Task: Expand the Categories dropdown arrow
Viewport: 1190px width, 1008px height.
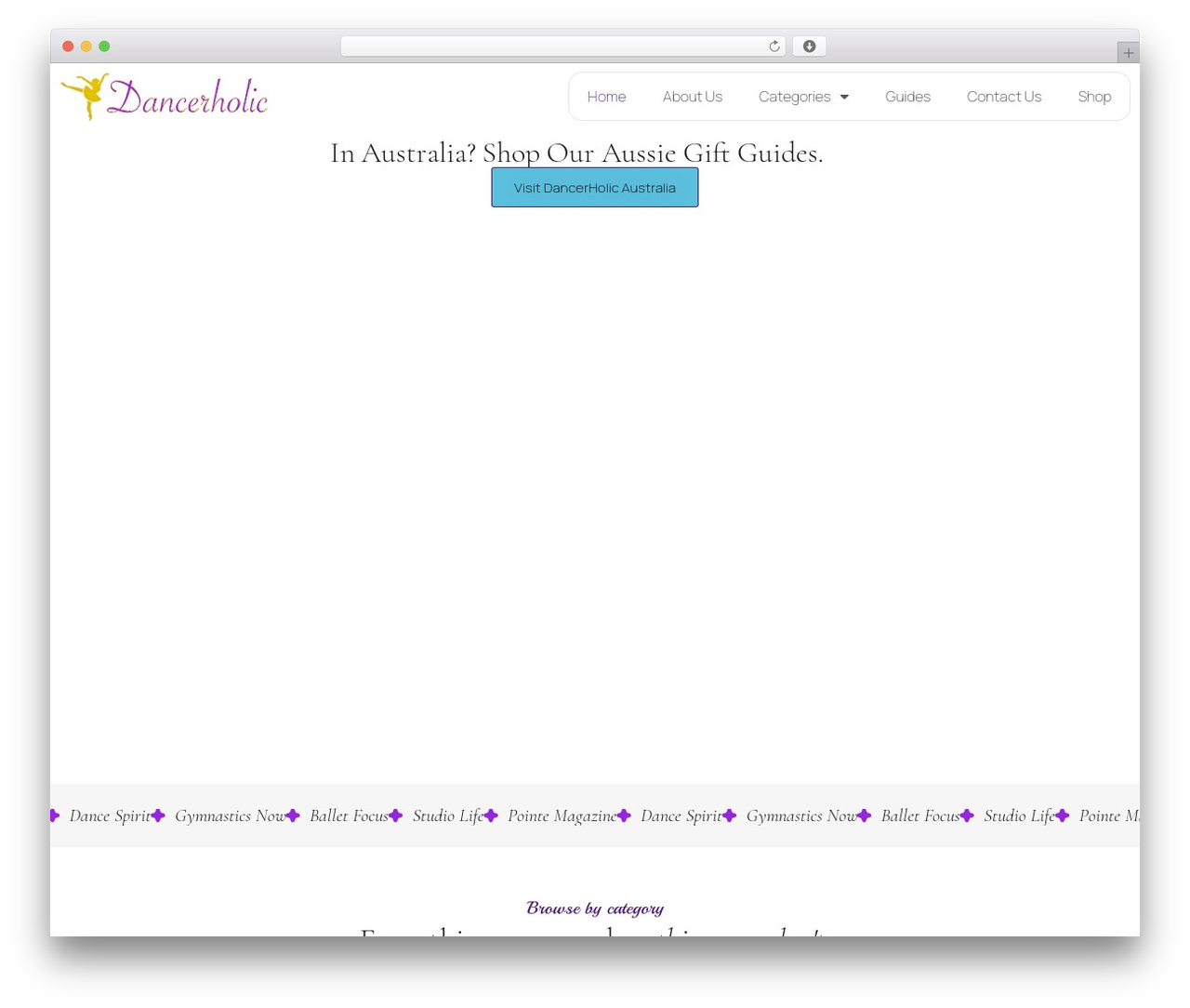Action: click(x=844, y=97)
